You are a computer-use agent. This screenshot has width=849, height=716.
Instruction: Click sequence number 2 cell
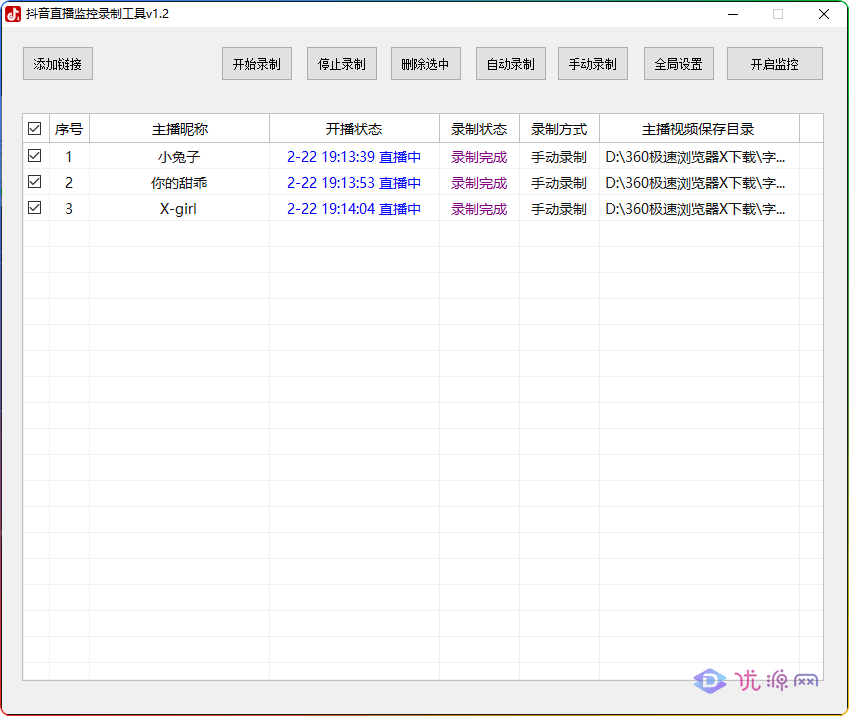tap(69, 183)
